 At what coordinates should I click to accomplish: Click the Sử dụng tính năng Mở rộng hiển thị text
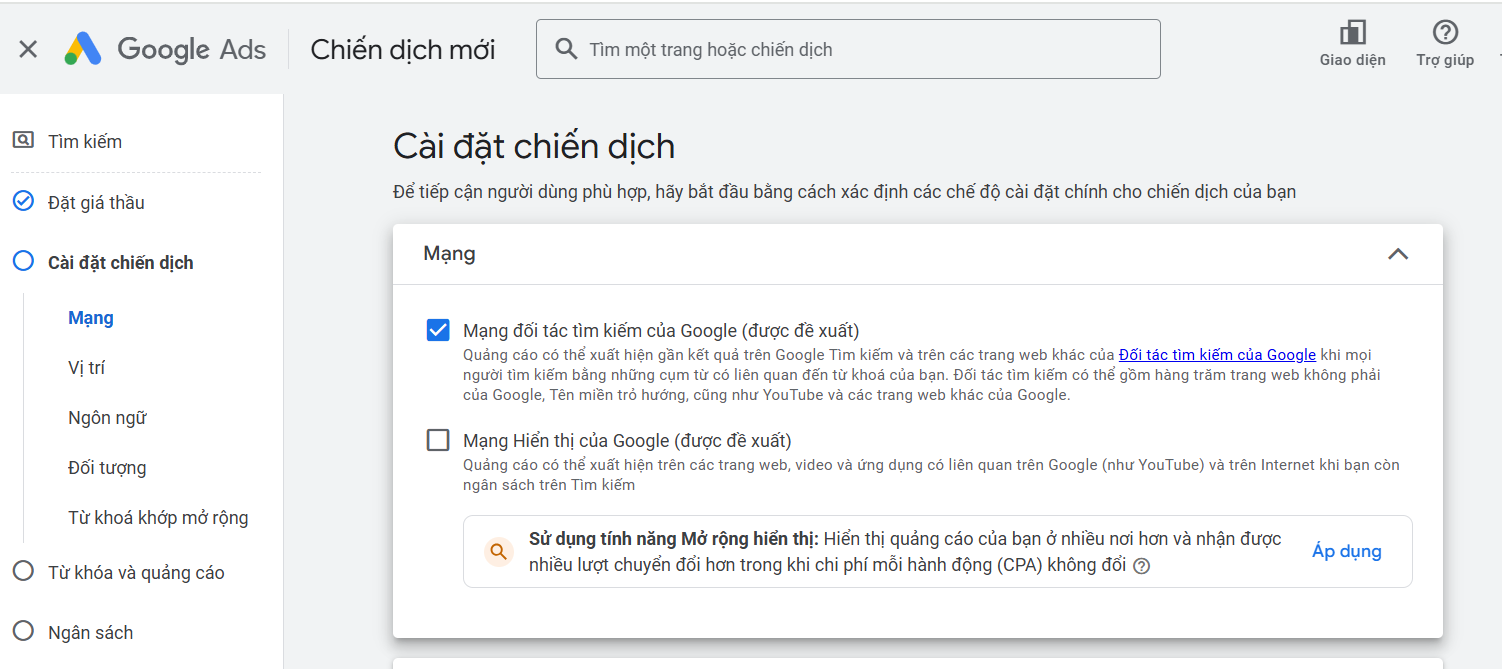click(674, 540)
